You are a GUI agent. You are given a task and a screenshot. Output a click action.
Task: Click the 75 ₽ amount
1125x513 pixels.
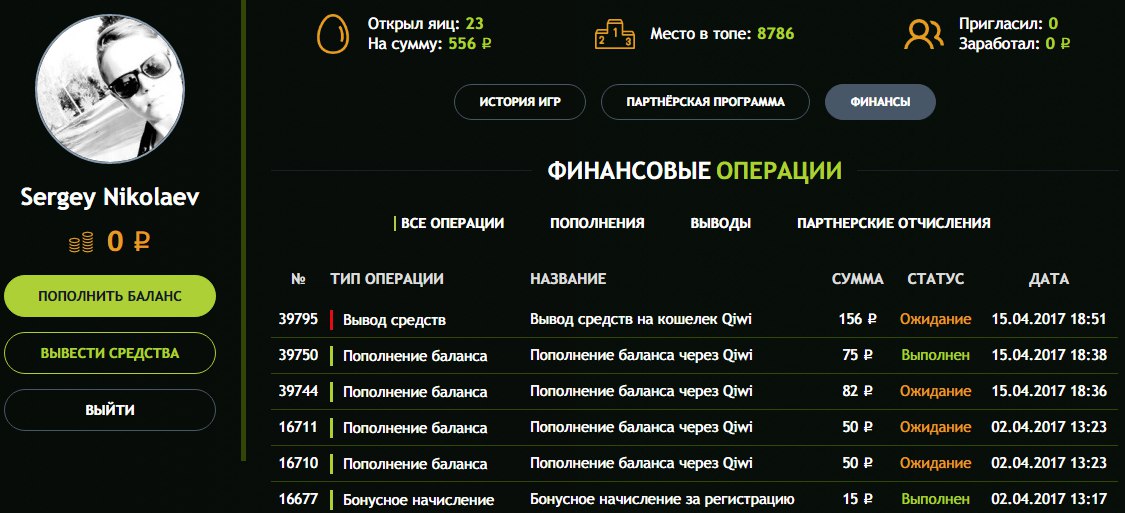(x=857, y=355)
